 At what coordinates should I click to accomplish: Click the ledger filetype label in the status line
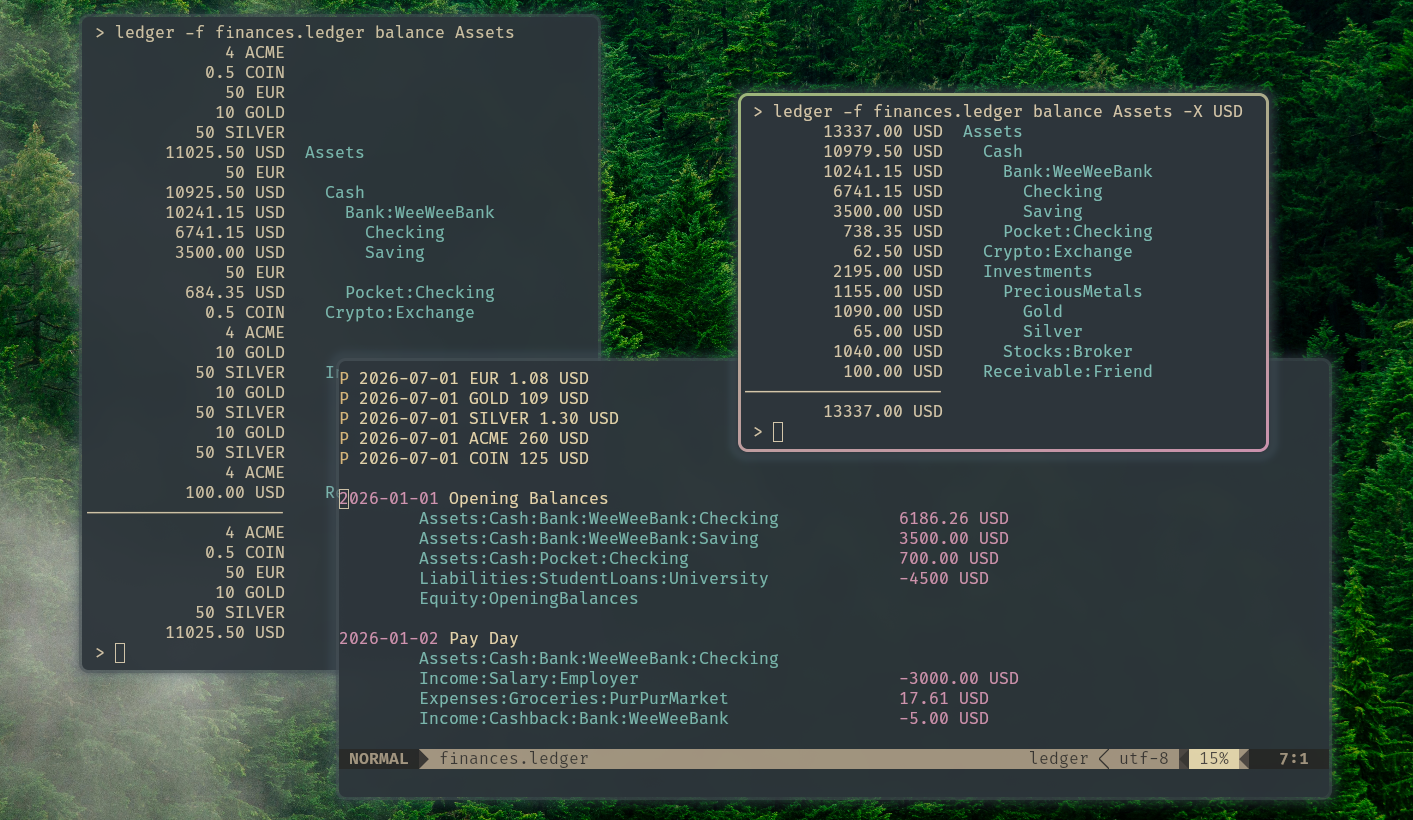click(1059, 759)
